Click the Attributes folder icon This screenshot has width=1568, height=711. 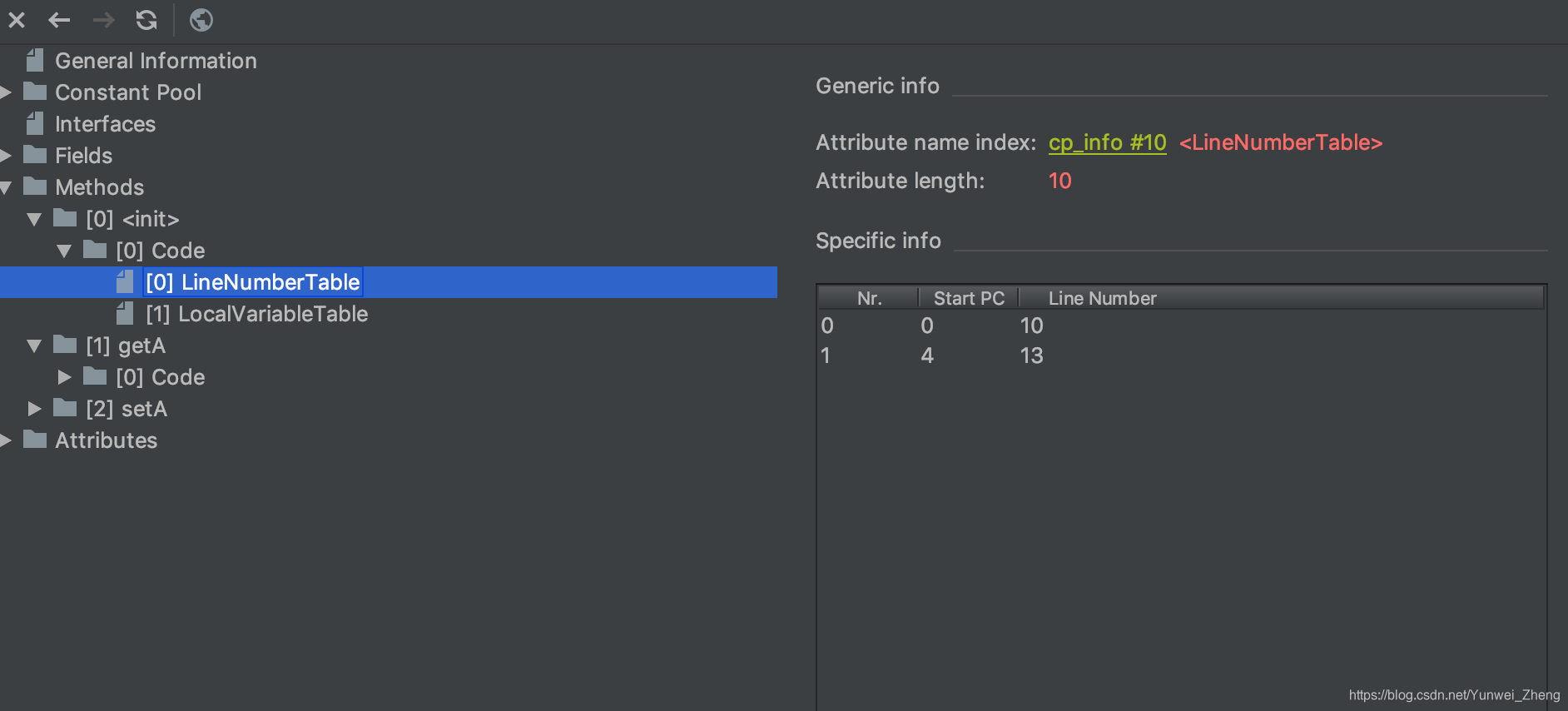(35, 440)
